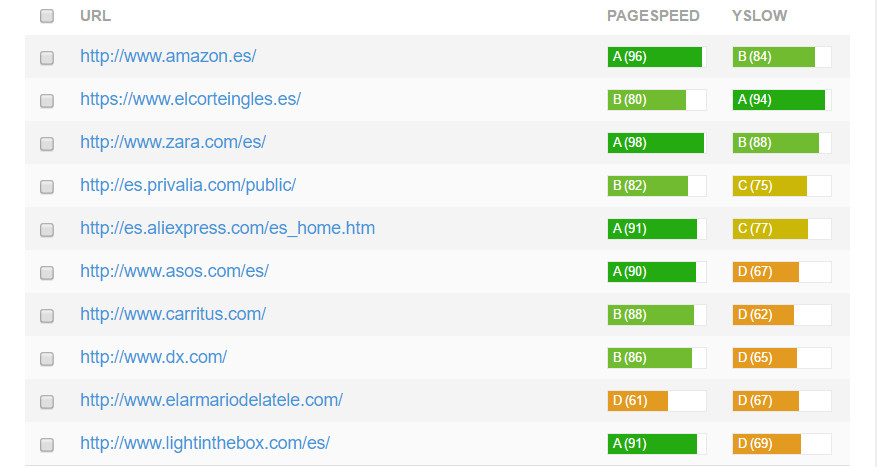Viewport: 877px width, 467px height.
Task: Check the box for amazon.es row
Action: [47, 58]
